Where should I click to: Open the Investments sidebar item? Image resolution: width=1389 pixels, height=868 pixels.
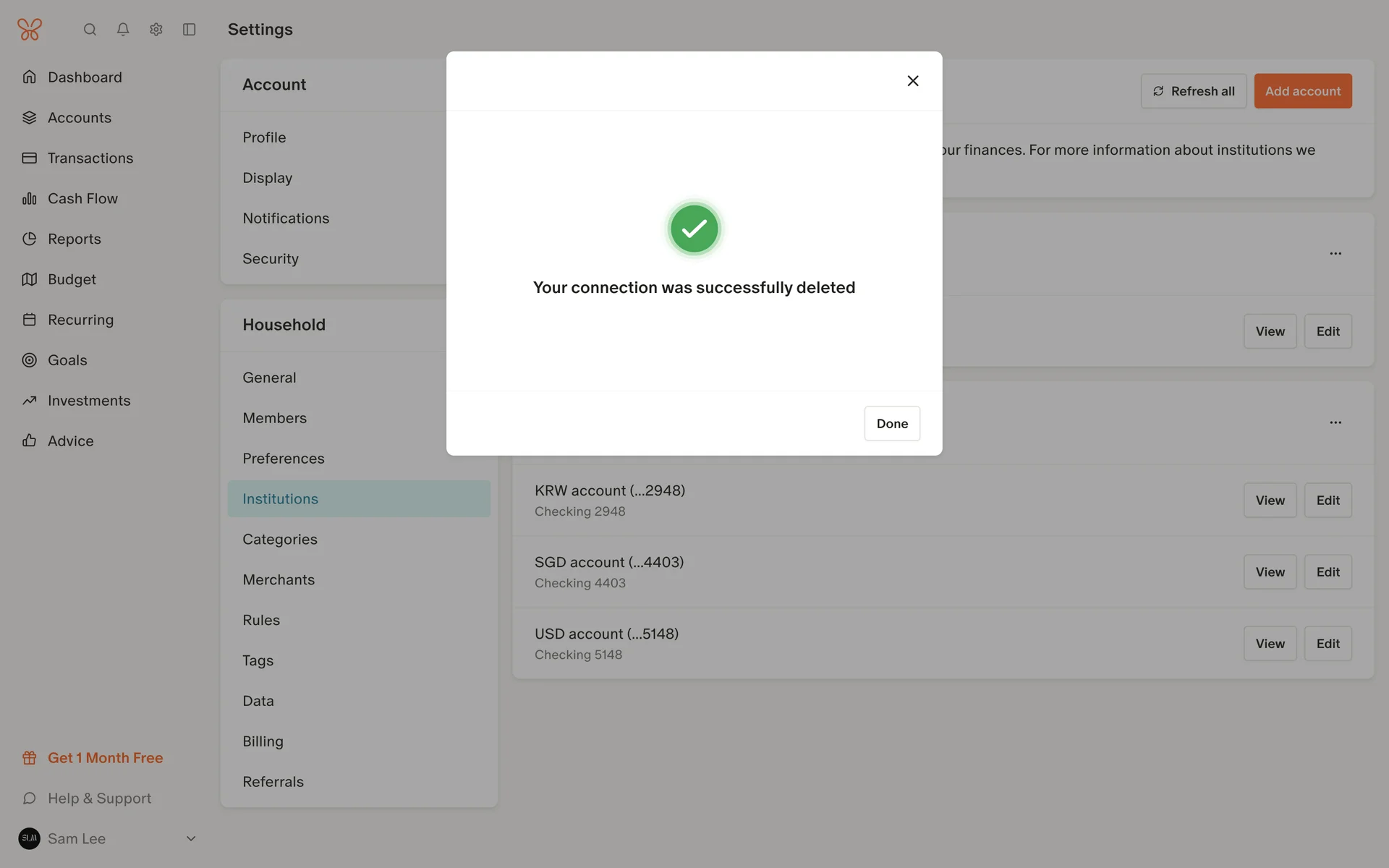[89, 401]
